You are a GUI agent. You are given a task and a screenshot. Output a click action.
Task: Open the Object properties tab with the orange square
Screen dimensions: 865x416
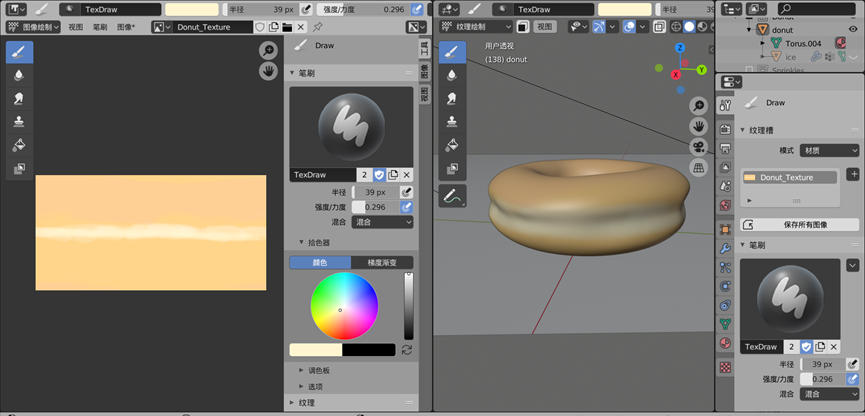click(x=725, y=229)
